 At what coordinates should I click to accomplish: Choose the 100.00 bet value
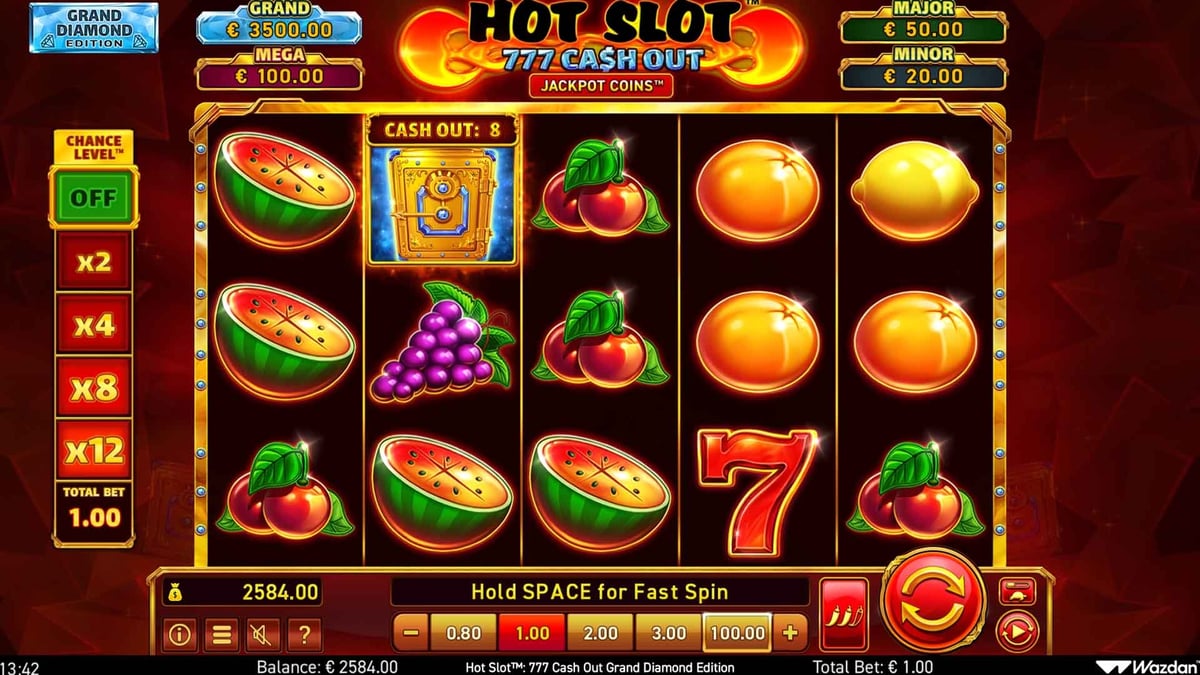(736, 633)
